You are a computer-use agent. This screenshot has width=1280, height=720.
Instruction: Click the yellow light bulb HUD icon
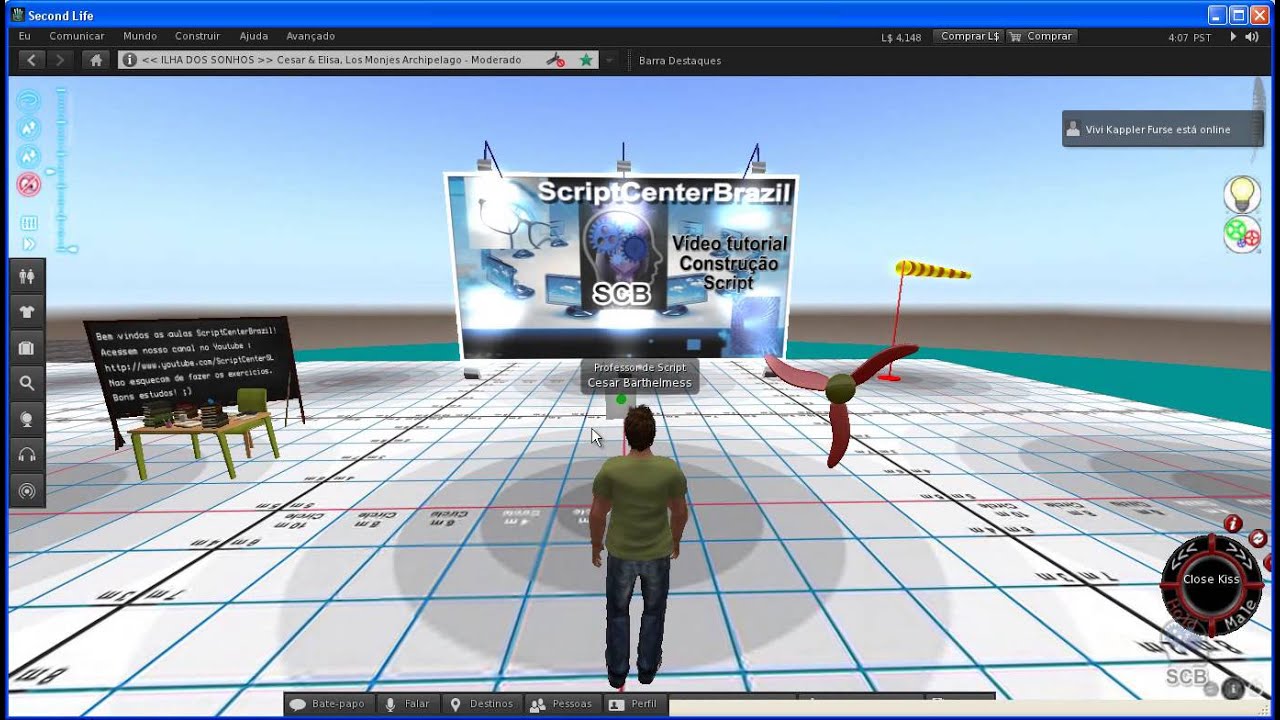(x=1242, y=194)
